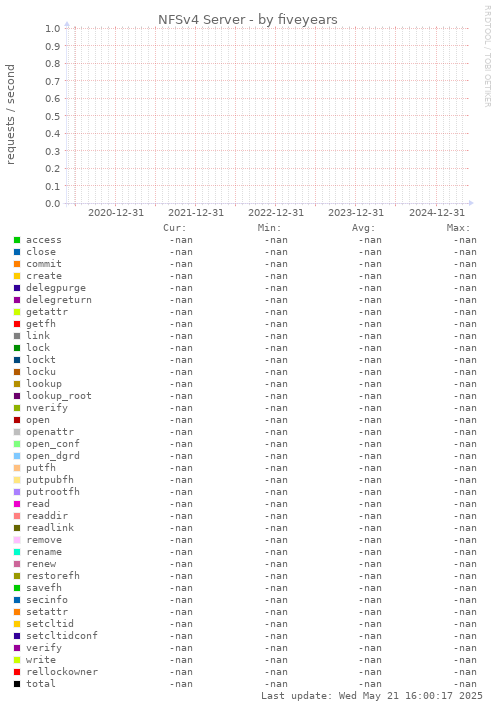Click the delegreturn legend label
Screen dimensions: 497x708
59,300
